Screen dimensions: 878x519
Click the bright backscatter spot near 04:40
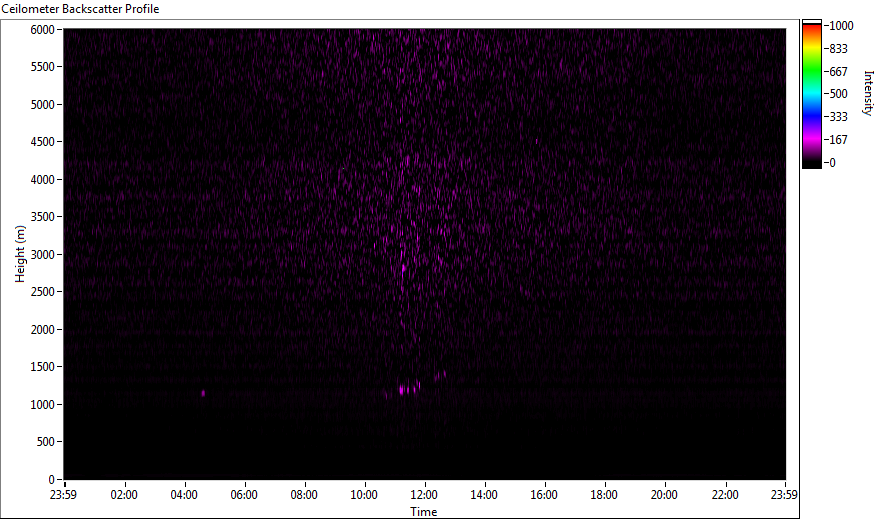203,393
